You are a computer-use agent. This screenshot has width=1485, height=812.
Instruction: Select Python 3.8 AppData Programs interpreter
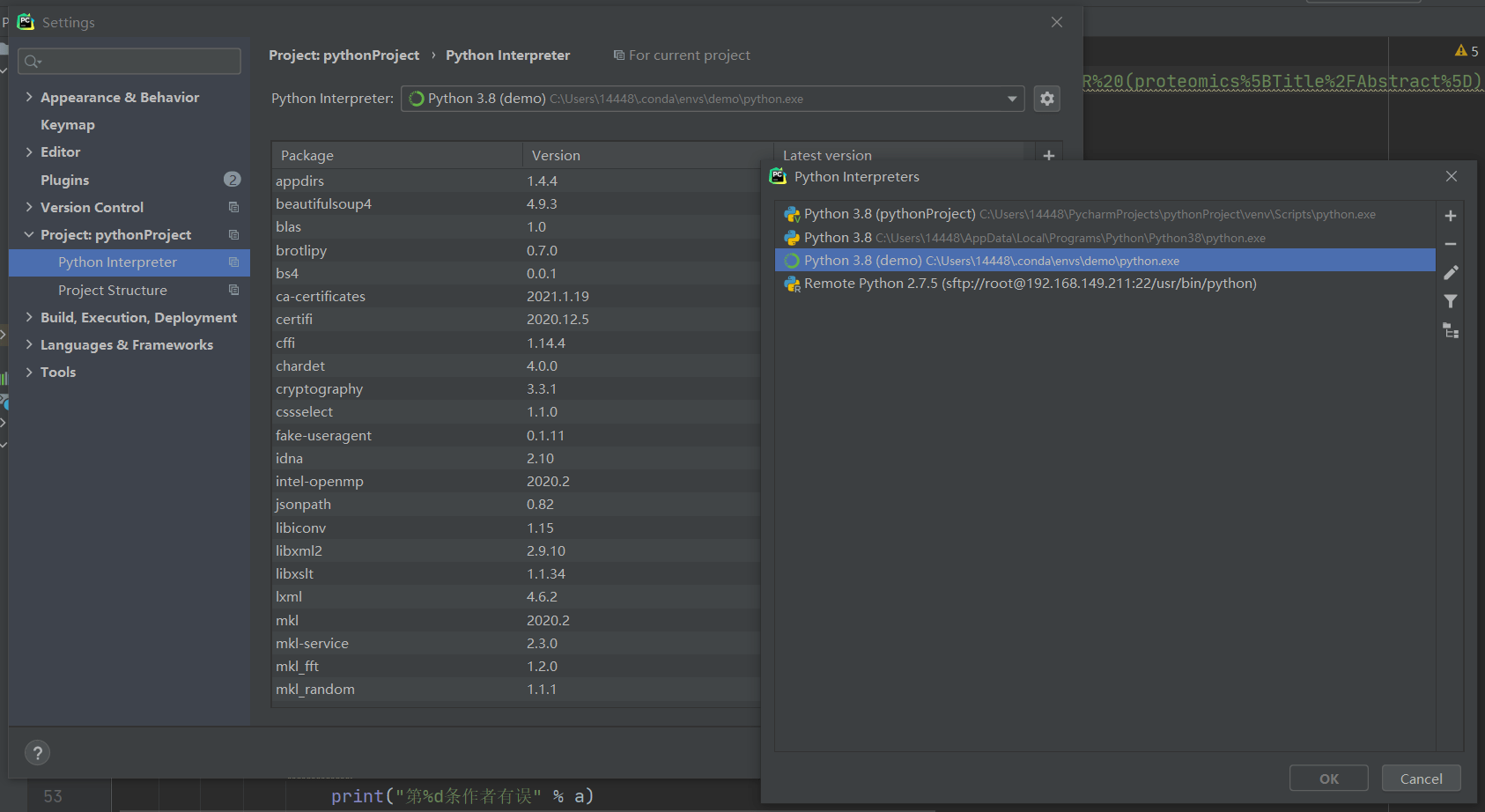point(1105,238)
